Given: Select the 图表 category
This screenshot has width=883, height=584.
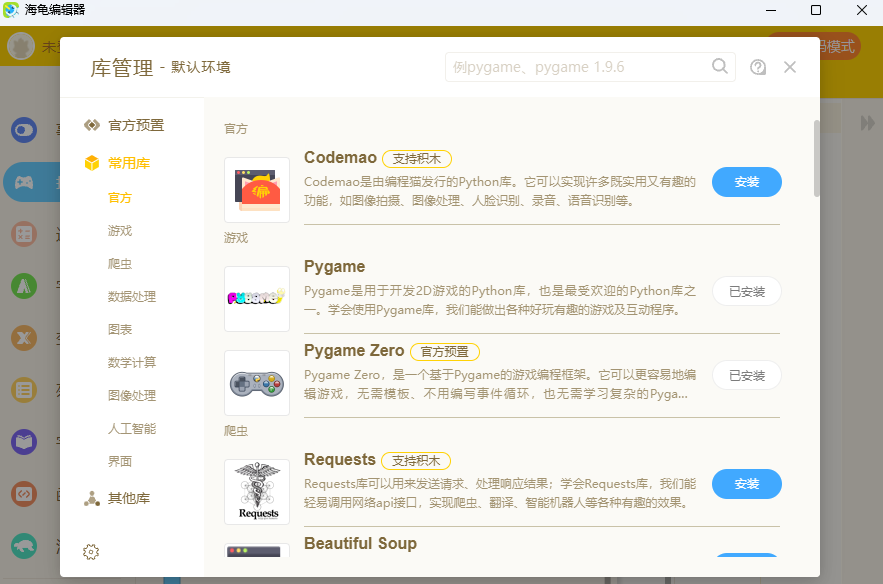Looking at the screenshot, I should pos(120,329).
